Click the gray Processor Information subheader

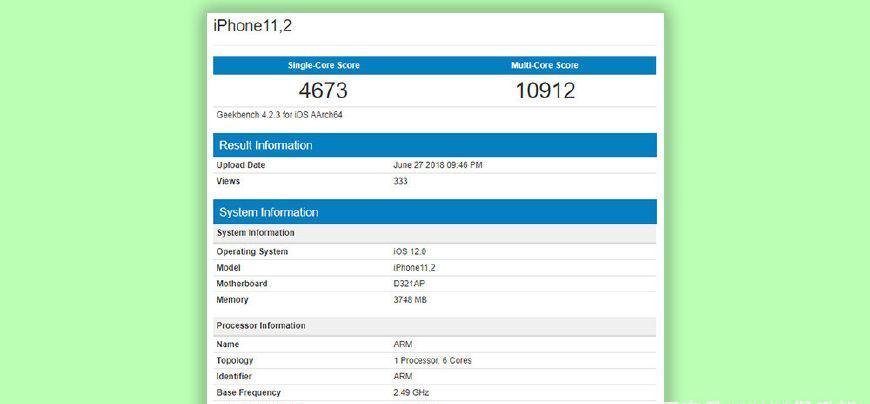point(261,326)
